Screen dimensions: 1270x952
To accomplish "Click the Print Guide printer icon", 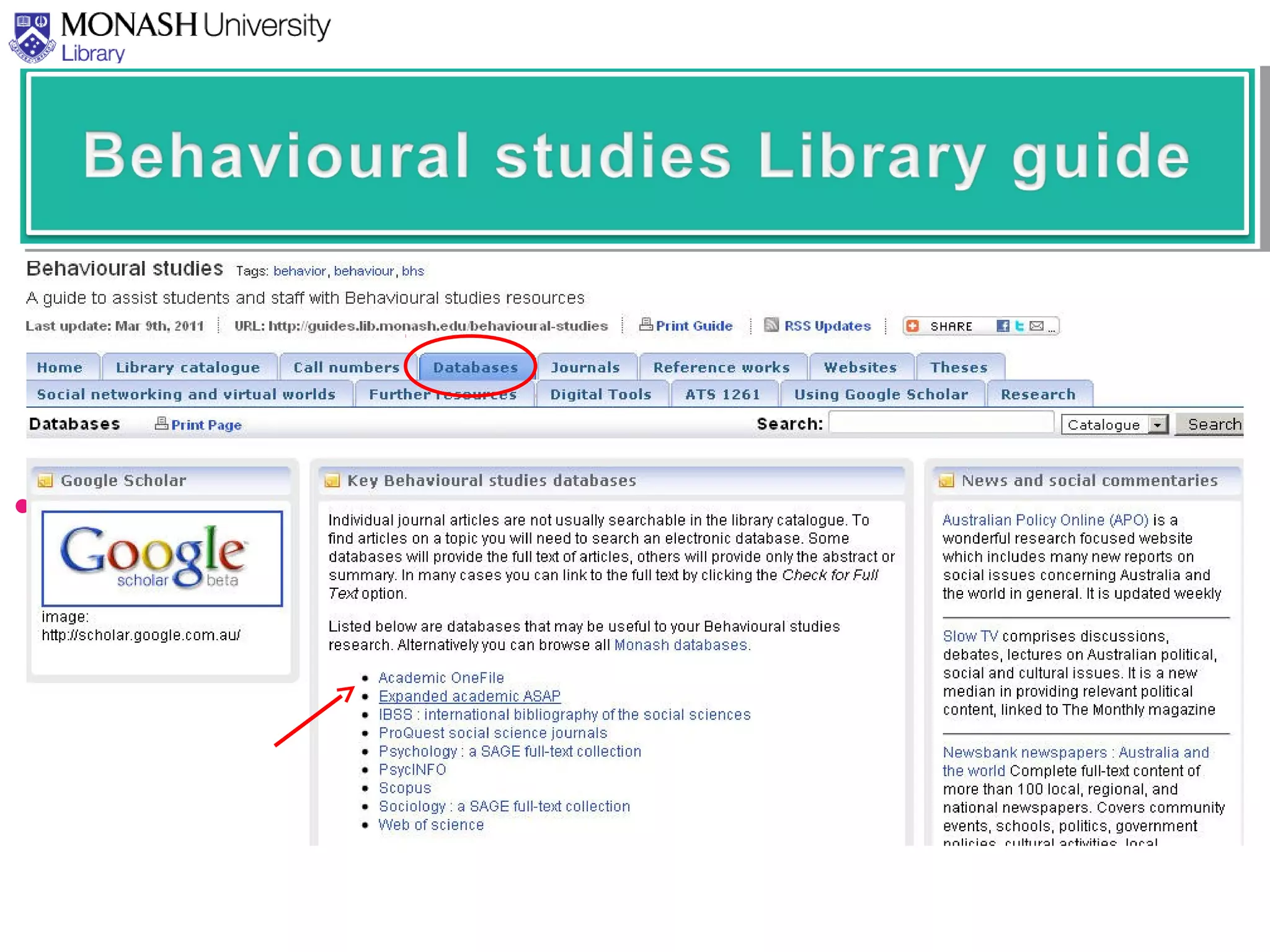I will [x=646, y=324].
